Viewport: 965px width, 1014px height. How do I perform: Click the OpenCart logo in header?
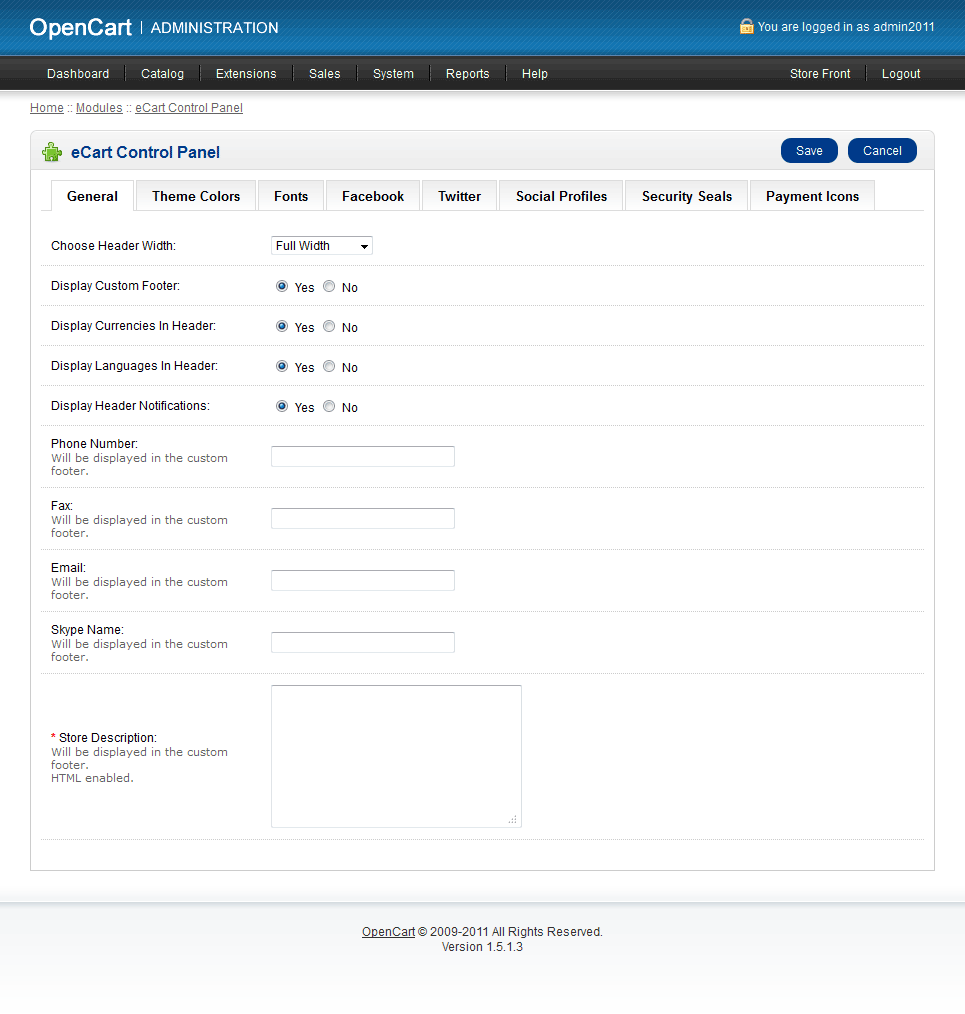(x=80, y=28)
